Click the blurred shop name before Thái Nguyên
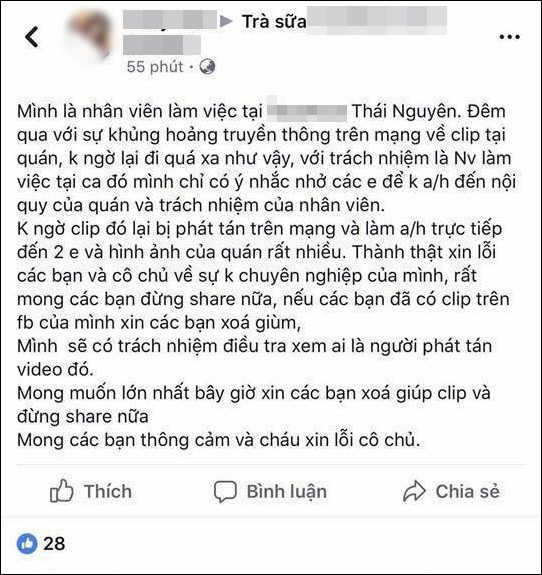Viewport: 542px width, 575px height. (307, 110)
